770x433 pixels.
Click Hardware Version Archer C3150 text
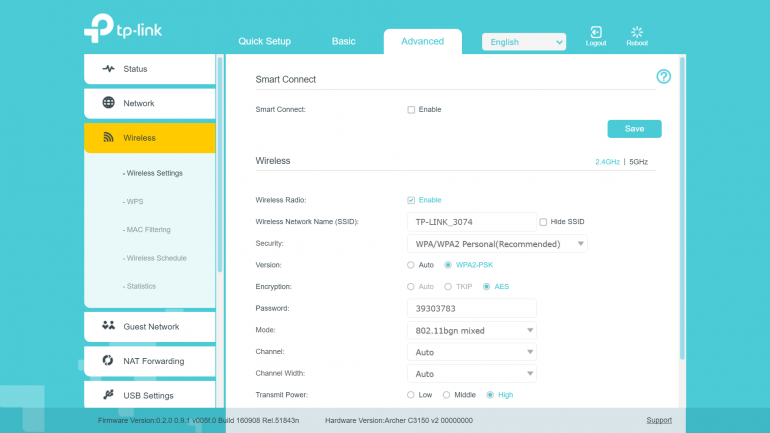coord(399,420)
